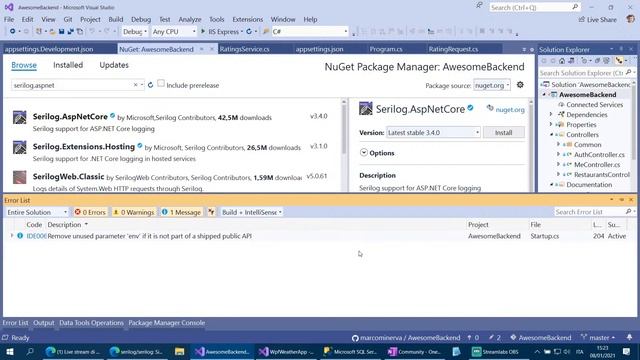Click the Windows Start button
This screenshot has height=360, width=640.
10,351
